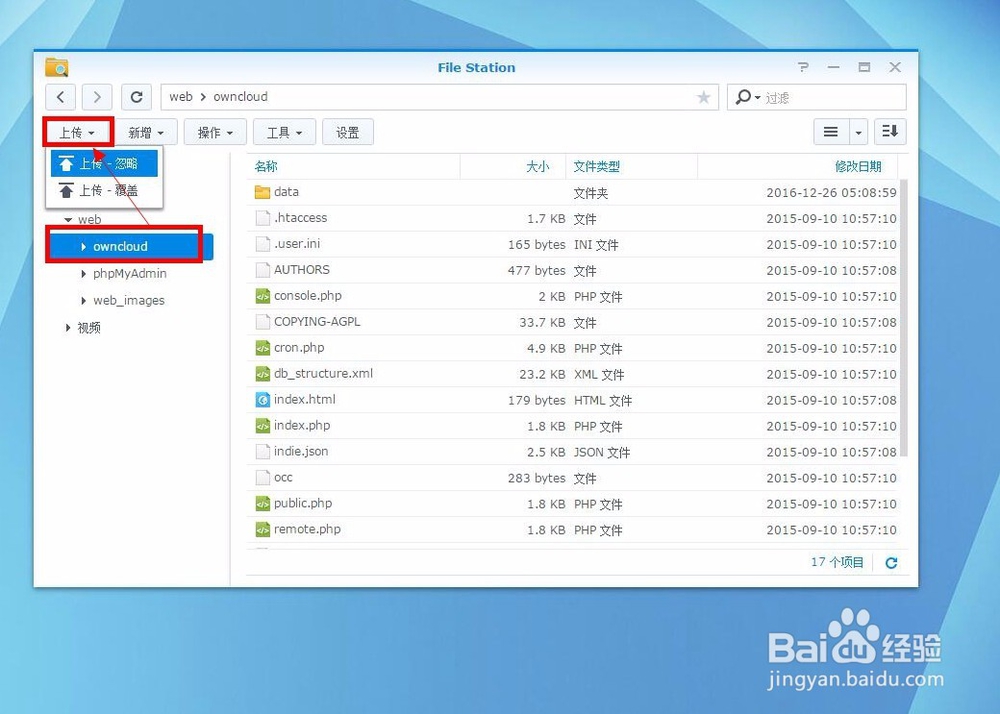Open the 新增 create dropdown button
Viewport: 1000px width, 714px height.
[x=146, y=132]
